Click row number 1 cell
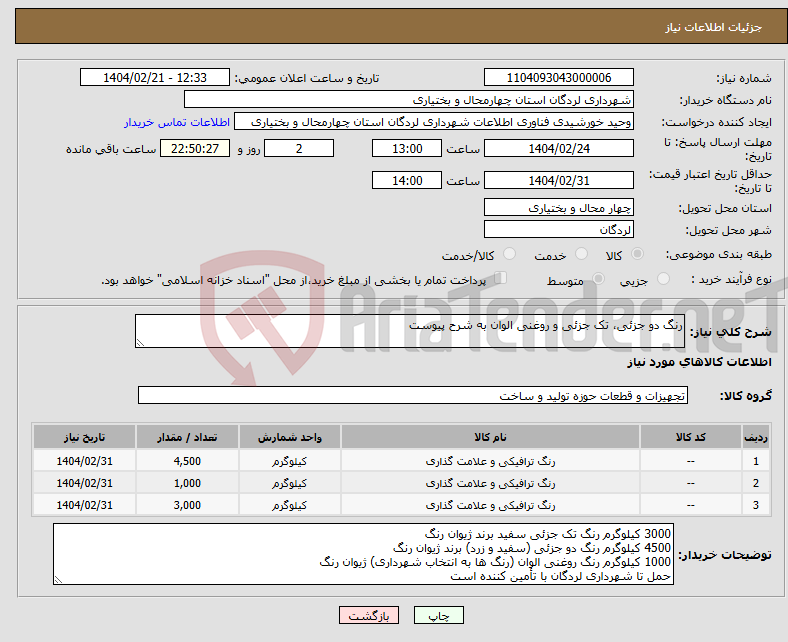This screenshot has width=788, height=642. click(x=755, y=461)
